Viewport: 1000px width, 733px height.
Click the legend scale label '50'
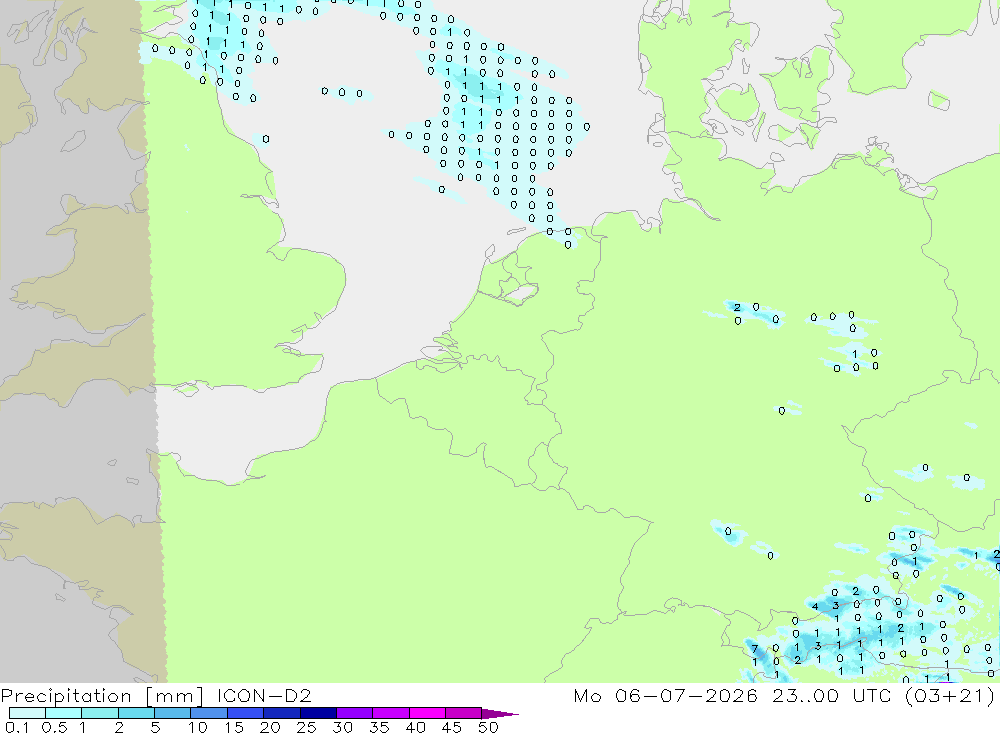[x=488, y=727]
